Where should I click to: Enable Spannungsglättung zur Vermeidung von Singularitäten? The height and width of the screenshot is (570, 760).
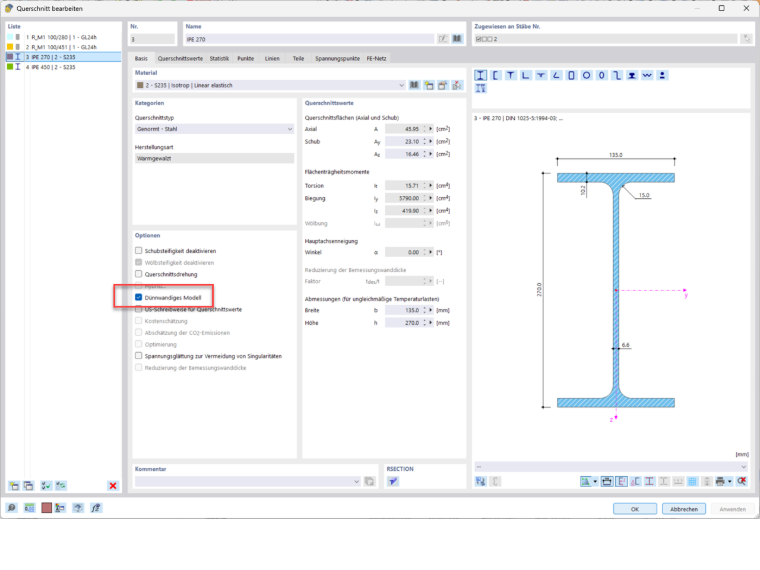pyautogui.click(x=139, y=356)
